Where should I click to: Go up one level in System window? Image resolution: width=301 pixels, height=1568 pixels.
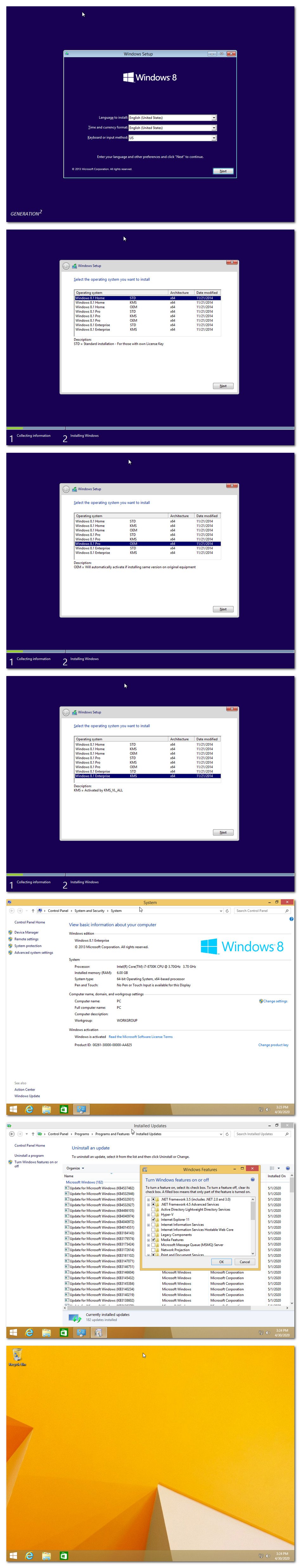33,911
